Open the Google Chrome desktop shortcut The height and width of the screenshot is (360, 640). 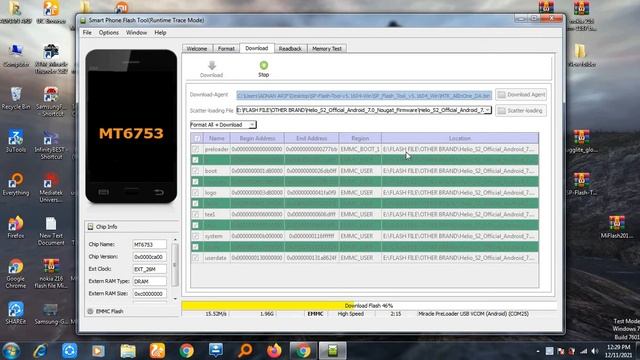pos(16,273)
